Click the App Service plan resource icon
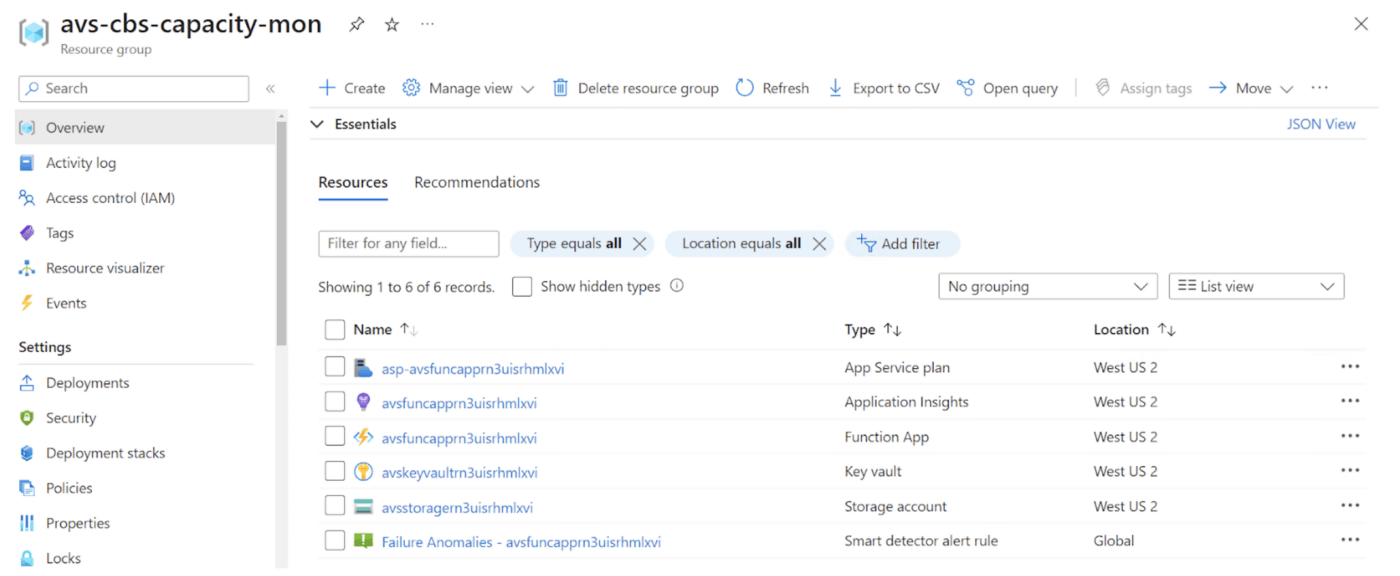 pos(363,368)
